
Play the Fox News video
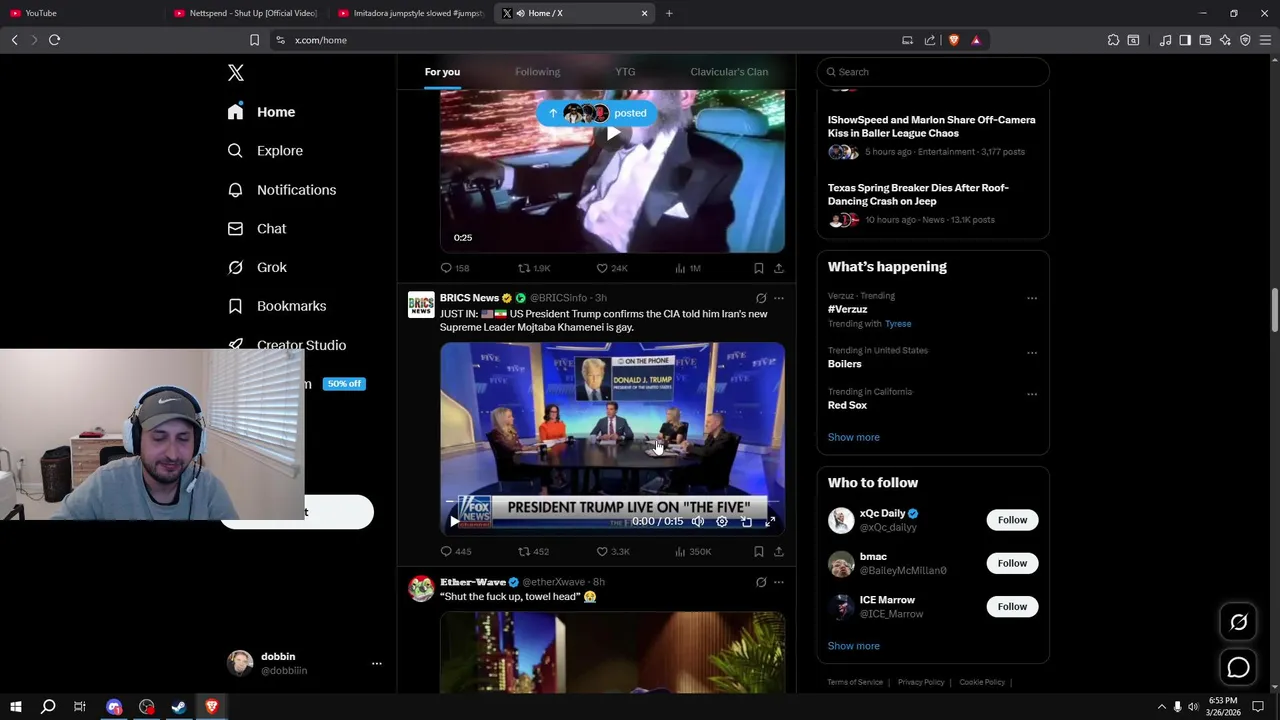[x=454, y=521]
